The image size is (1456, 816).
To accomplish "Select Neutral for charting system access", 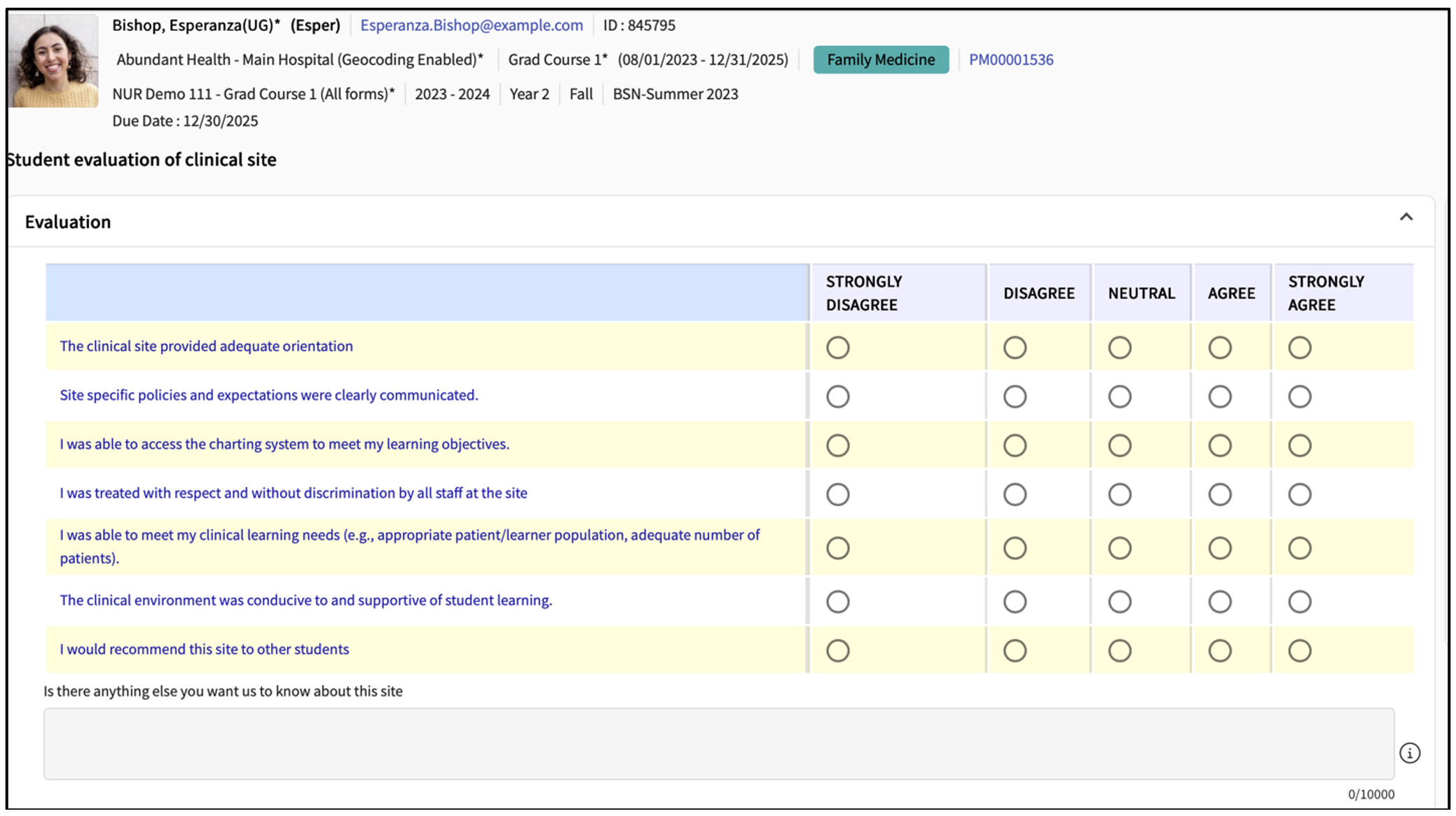I will [x=1119, y=446].
